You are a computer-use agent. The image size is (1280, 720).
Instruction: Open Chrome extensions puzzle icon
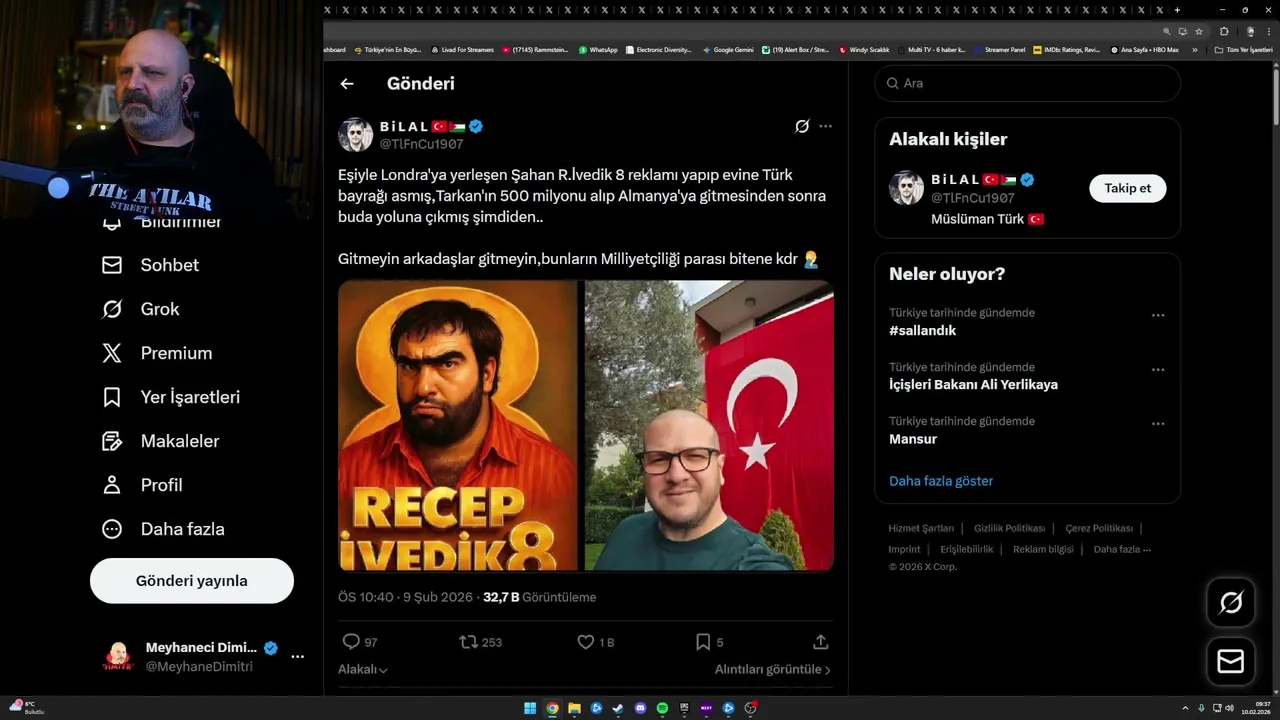coord(1224,31)
